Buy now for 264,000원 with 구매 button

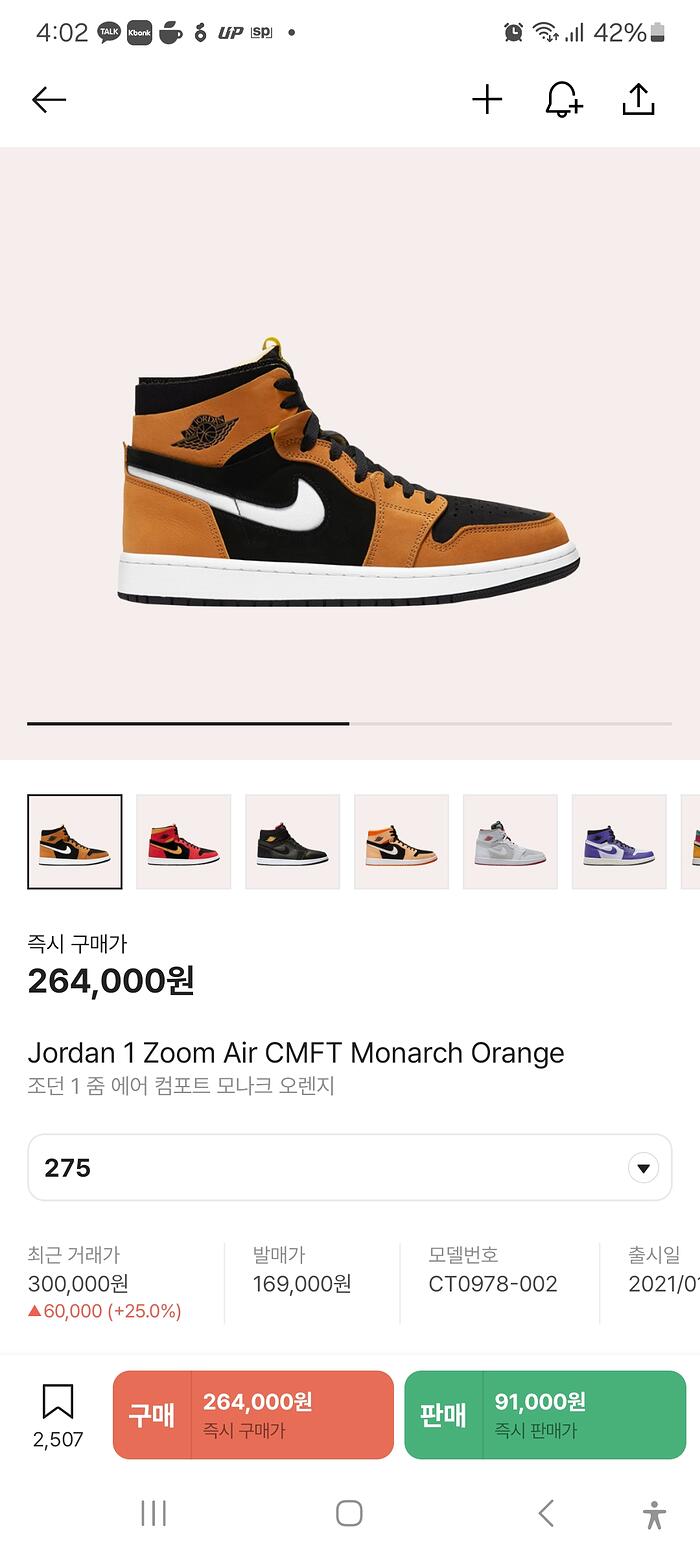click(253, 1415)
